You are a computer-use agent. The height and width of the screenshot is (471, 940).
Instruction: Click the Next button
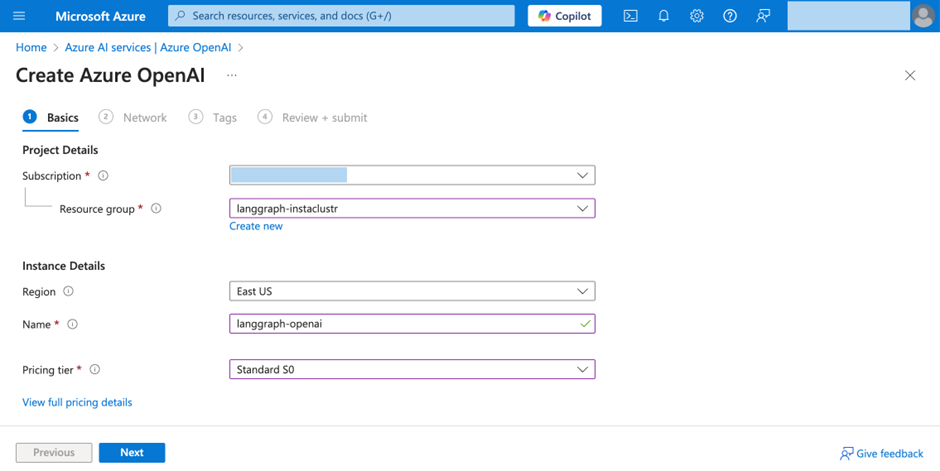click(132, 452)
